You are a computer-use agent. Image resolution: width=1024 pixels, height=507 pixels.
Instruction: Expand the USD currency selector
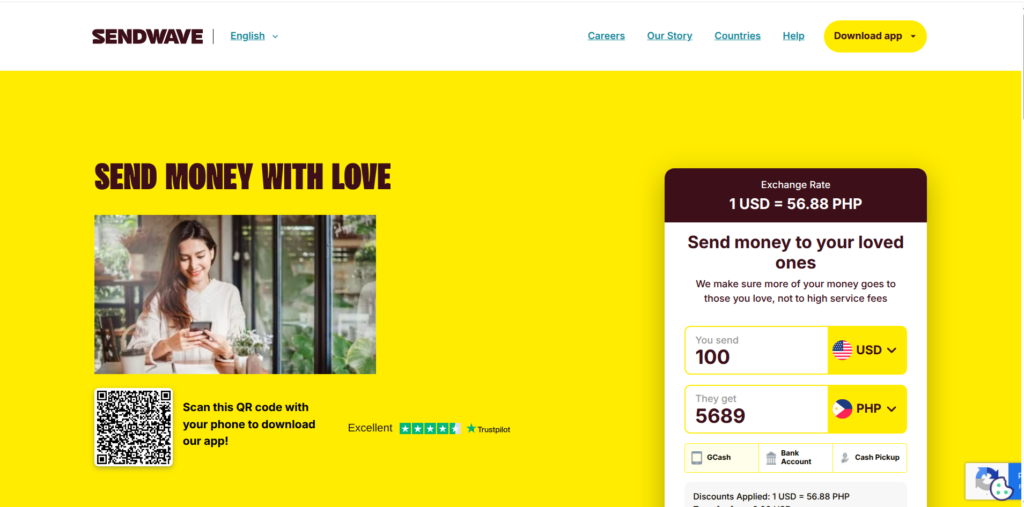(x=867, y=350)
